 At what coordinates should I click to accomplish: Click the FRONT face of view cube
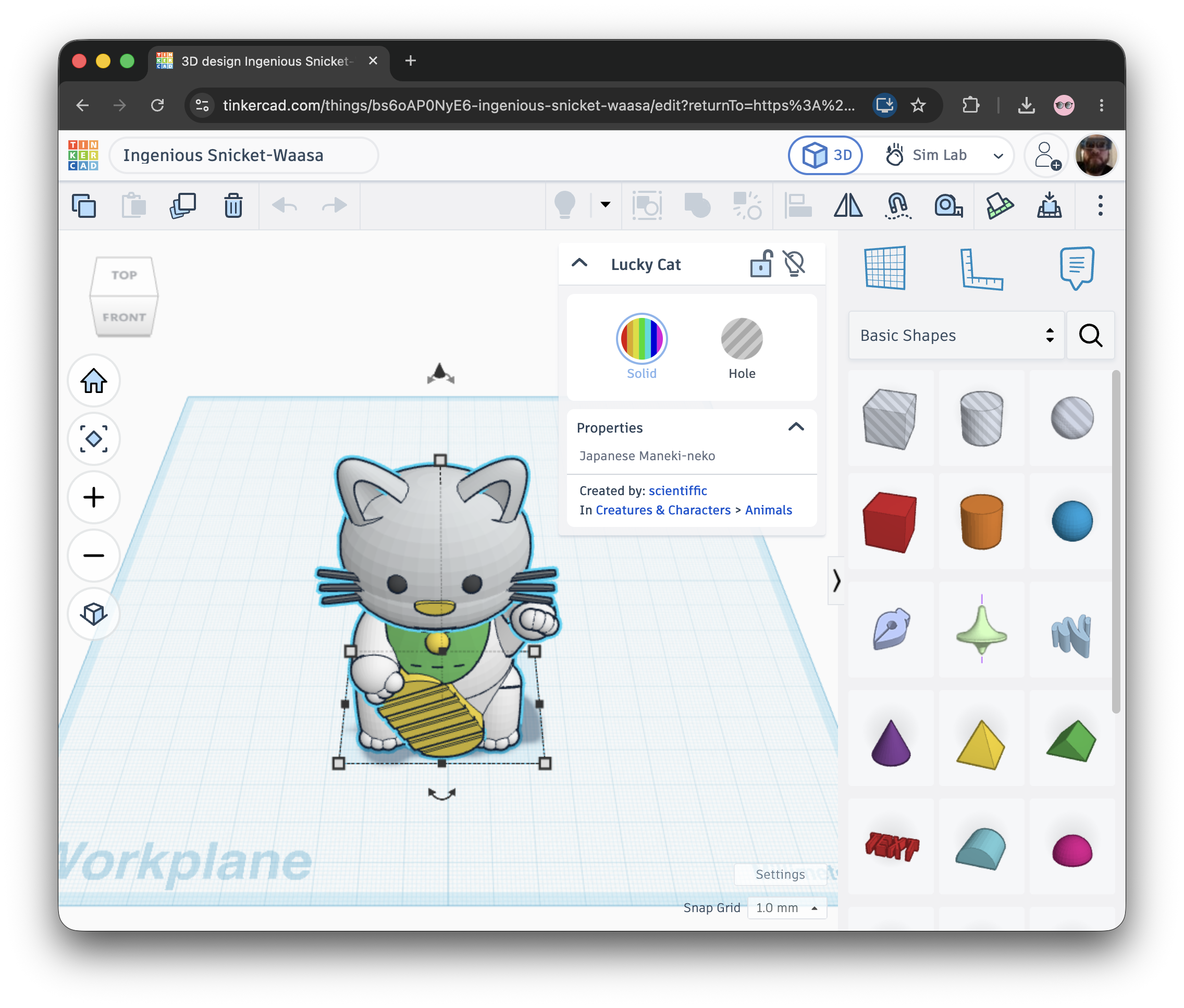124,316
